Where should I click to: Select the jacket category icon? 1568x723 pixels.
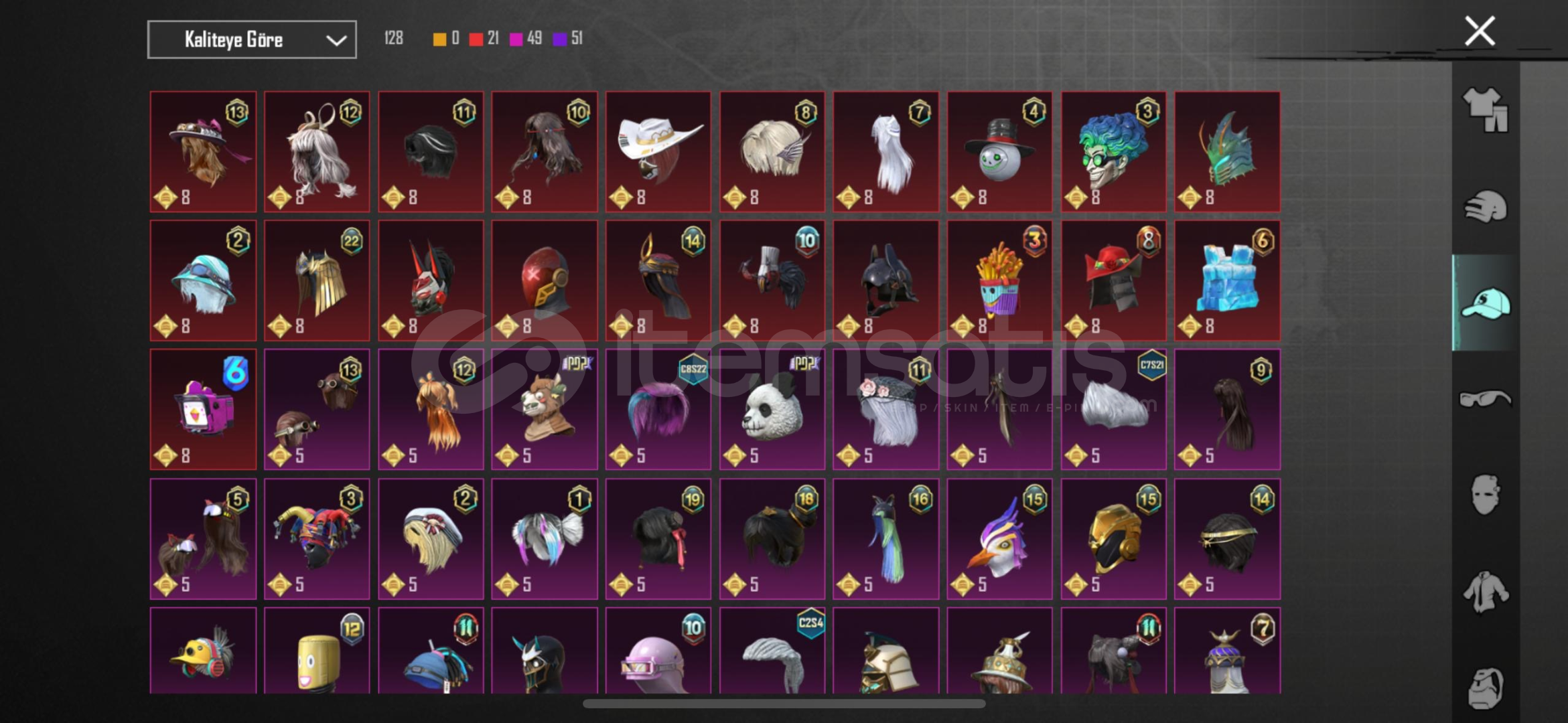[x=1486, y=592]
